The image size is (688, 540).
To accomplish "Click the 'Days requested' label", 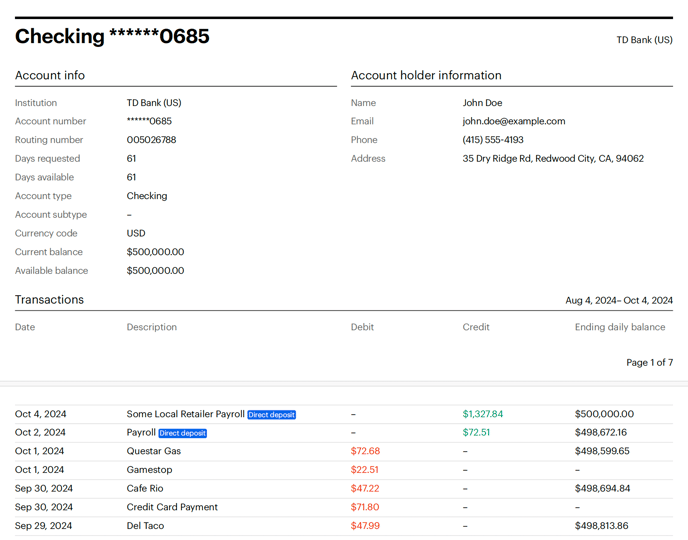I will pyautogui.click(x=47, y=158).
